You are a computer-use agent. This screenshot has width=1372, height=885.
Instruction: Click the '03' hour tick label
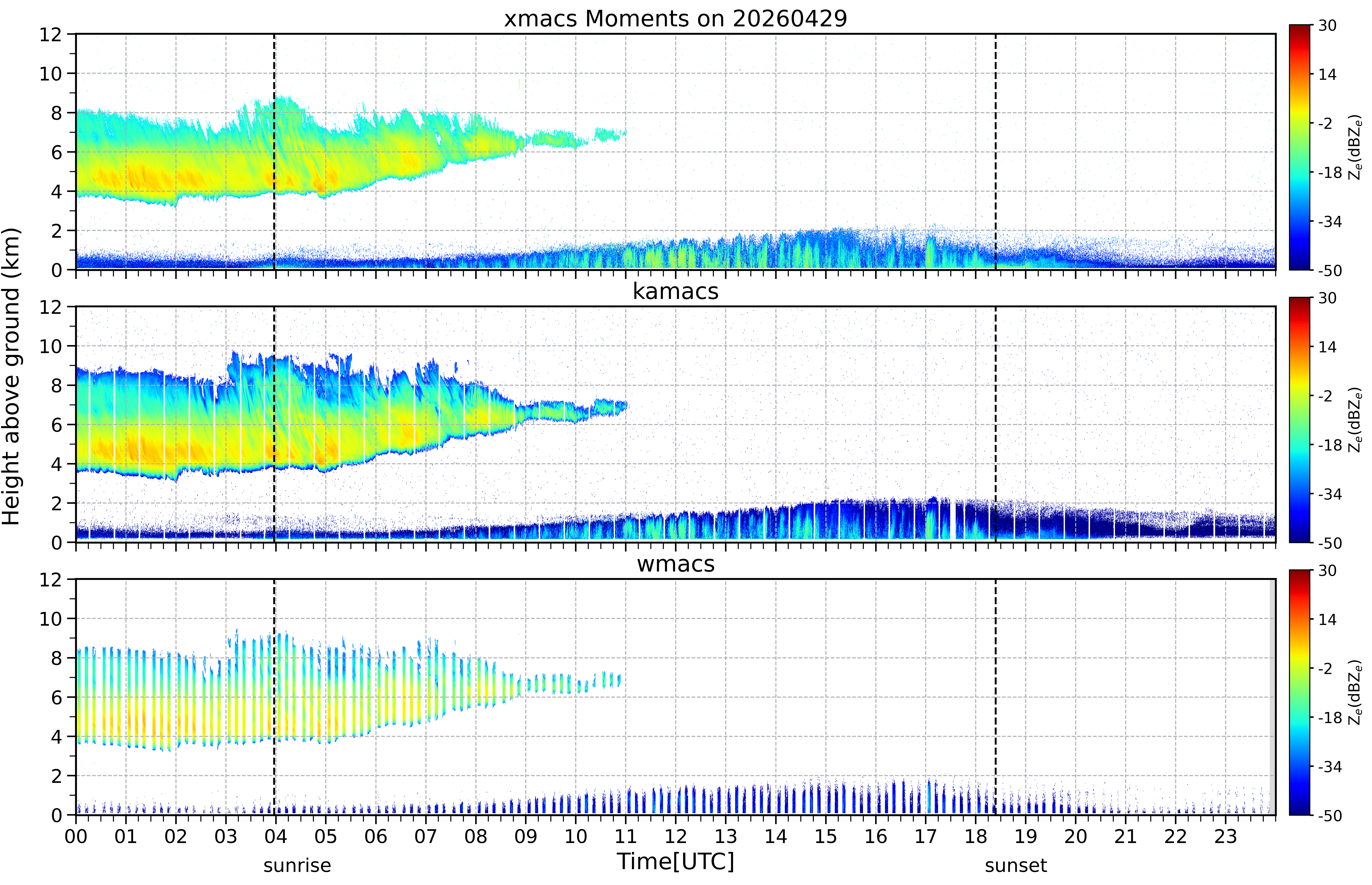tap(226, 837)
